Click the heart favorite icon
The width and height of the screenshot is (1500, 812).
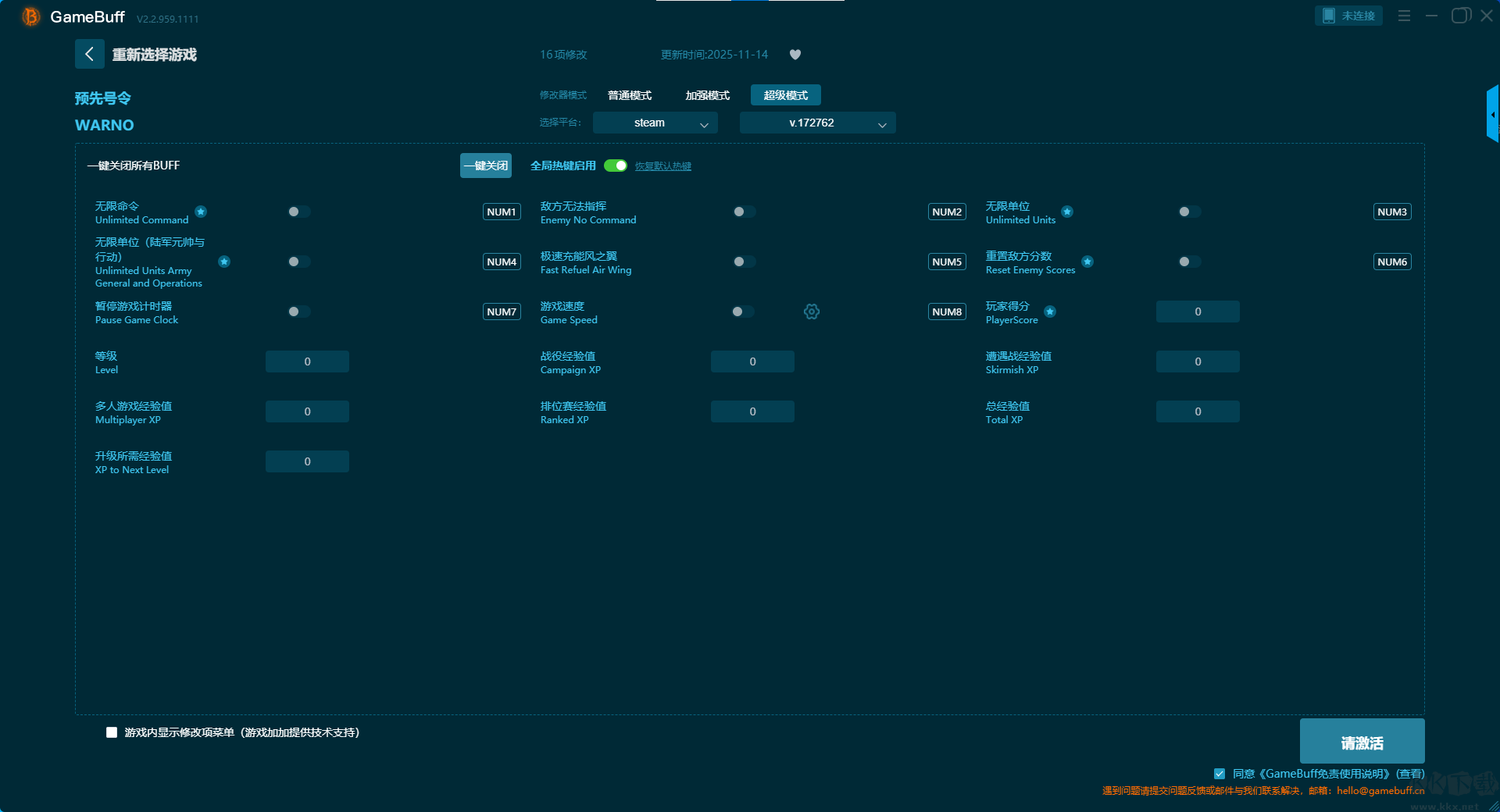795,55
